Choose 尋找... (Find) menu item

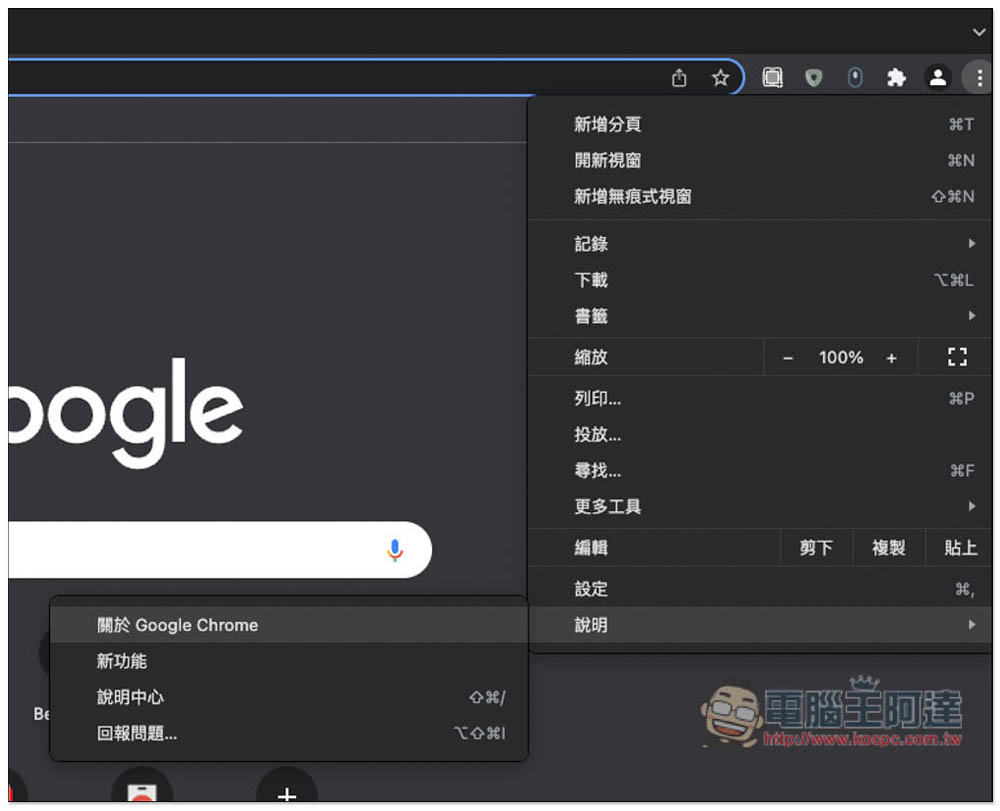761,471
